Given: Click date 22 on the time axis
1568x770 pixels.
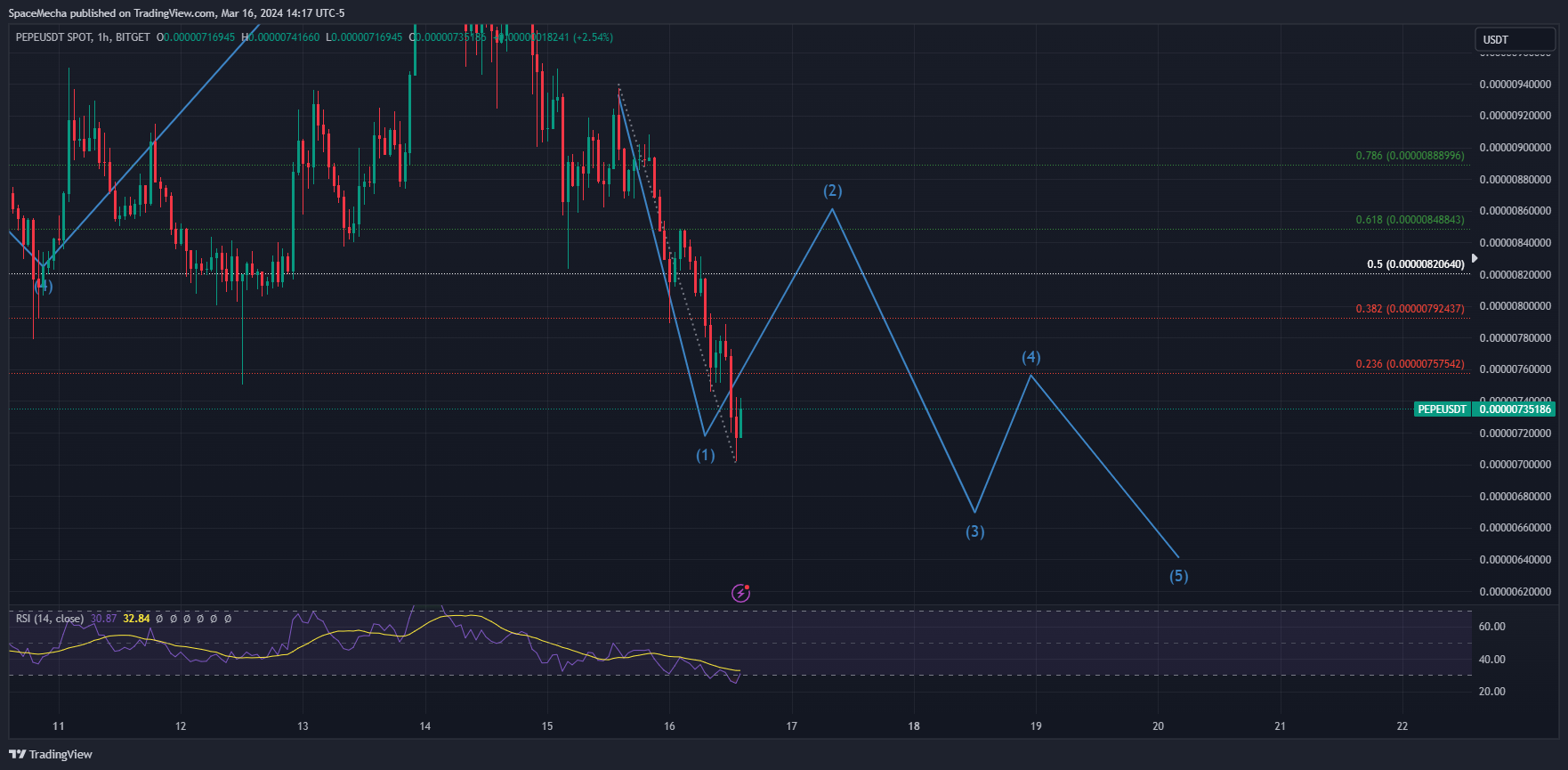Looking at the screenshot, I should tap(1402, 726).
